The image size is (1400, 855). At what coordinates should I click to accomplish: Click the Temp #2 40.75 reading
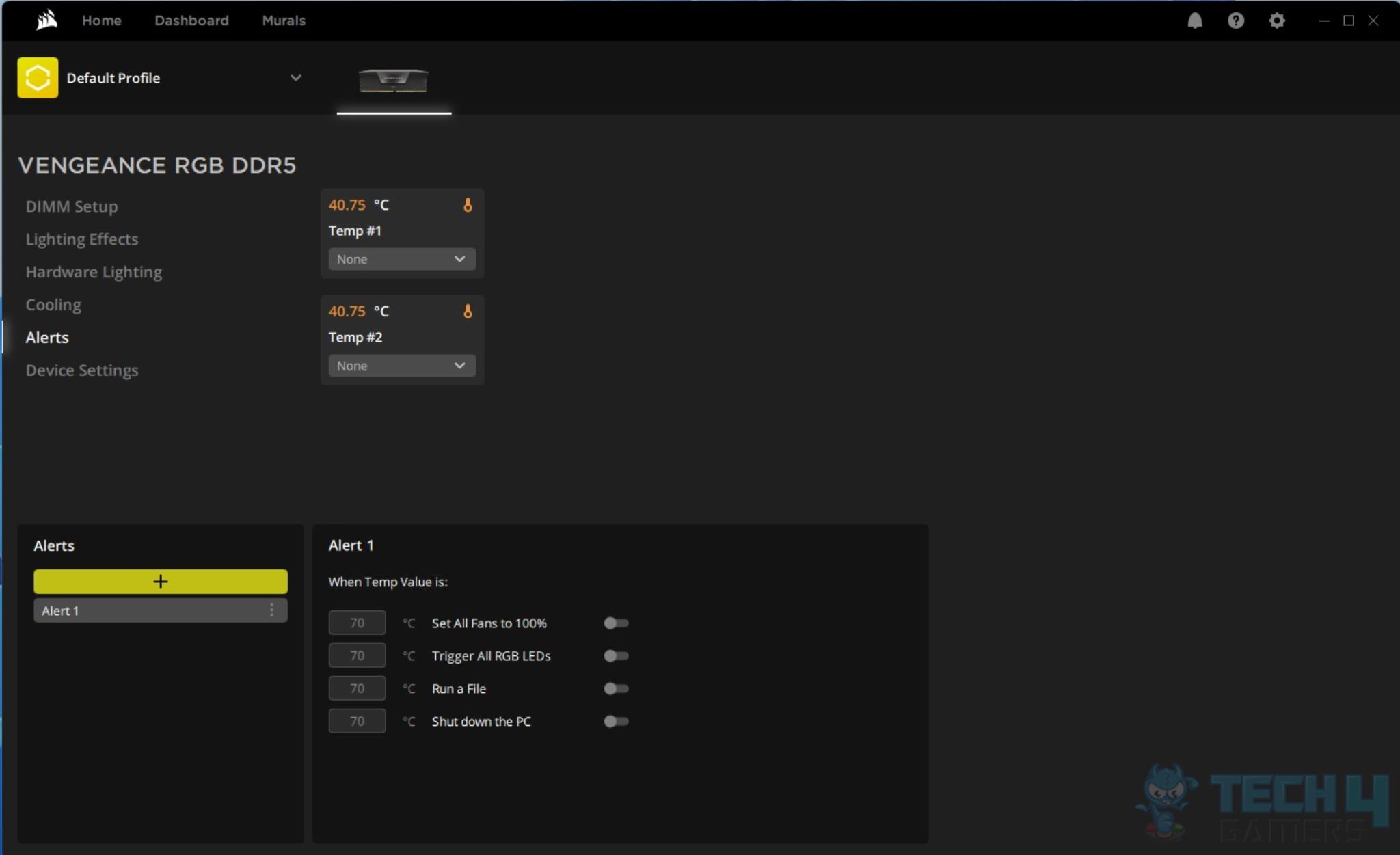coord(347,312)
